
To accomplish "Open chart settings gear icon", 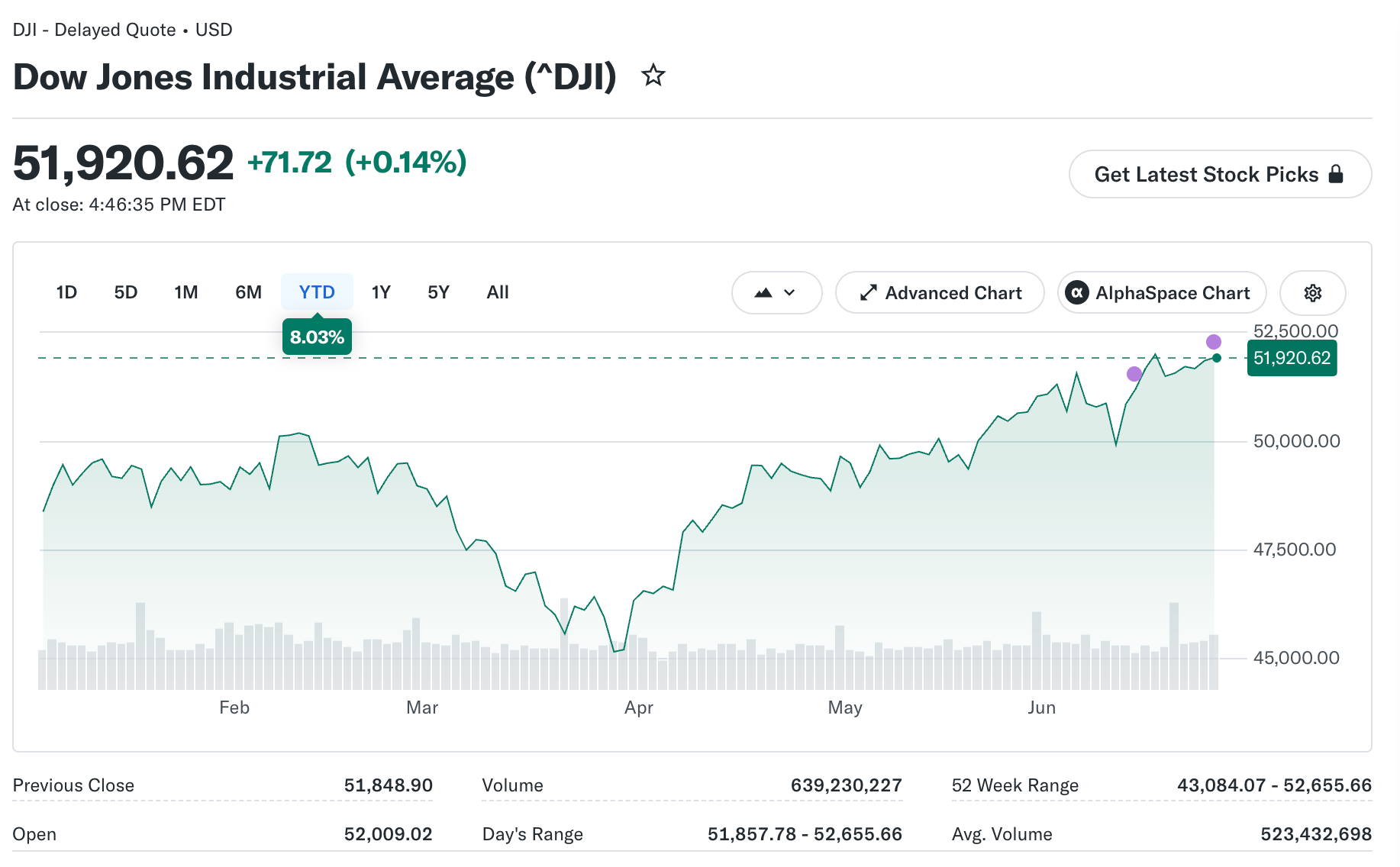I will 1312,293.
